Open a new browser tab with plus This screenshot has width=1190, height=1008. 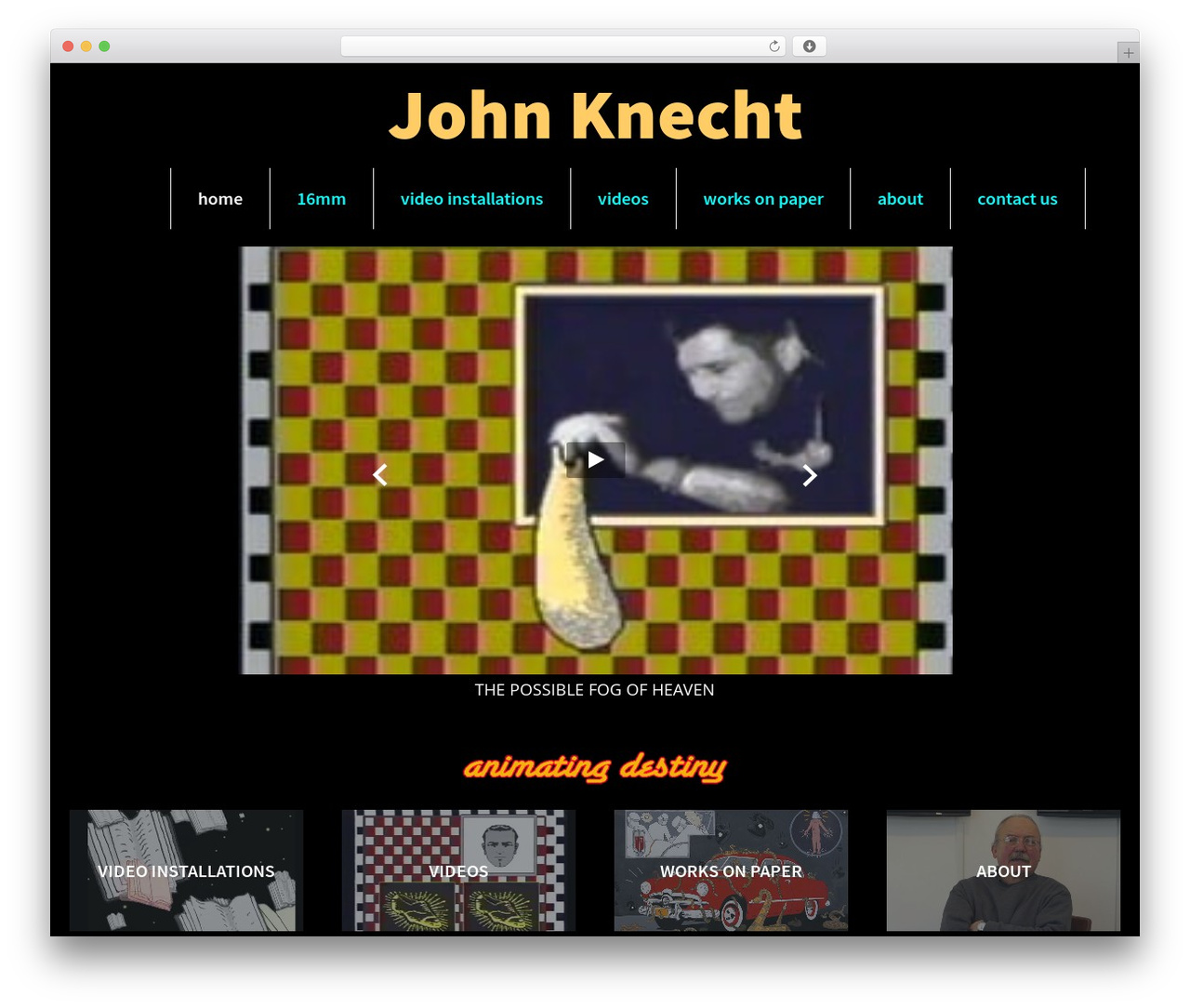pyautogui.click(x=1128, y=53)
